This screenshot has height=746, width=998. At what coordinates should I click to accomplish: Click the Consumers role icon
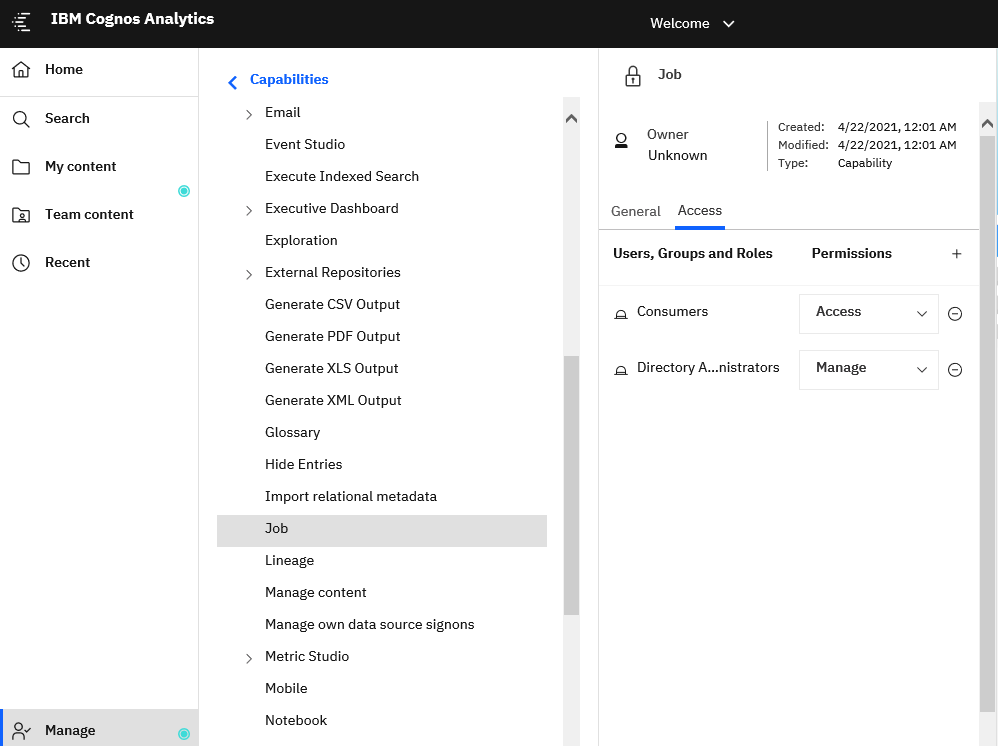[621, 314]
